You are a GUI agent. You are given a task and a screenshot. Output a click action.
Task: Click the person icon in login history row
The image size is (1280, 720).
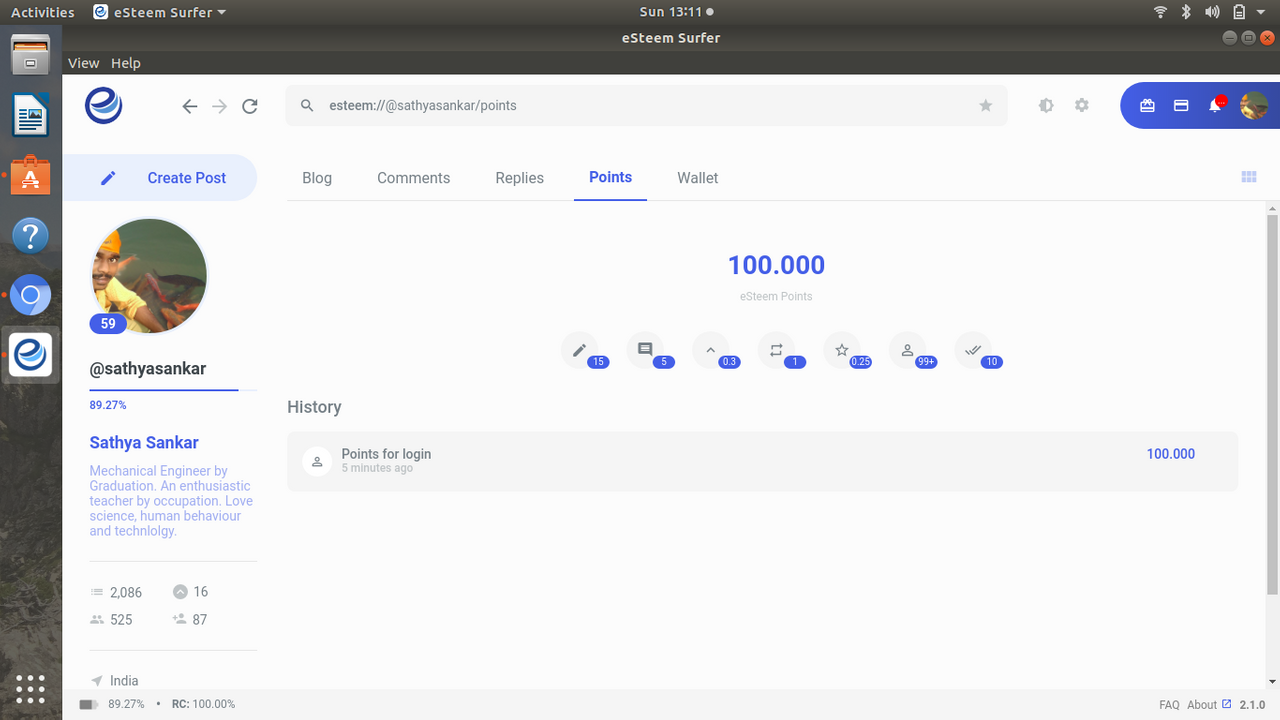[317, 461]
